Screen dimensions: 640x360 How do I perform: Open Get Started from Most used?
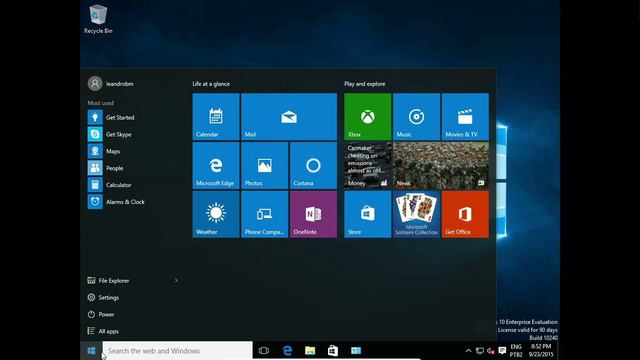click(x=134, y=118)
